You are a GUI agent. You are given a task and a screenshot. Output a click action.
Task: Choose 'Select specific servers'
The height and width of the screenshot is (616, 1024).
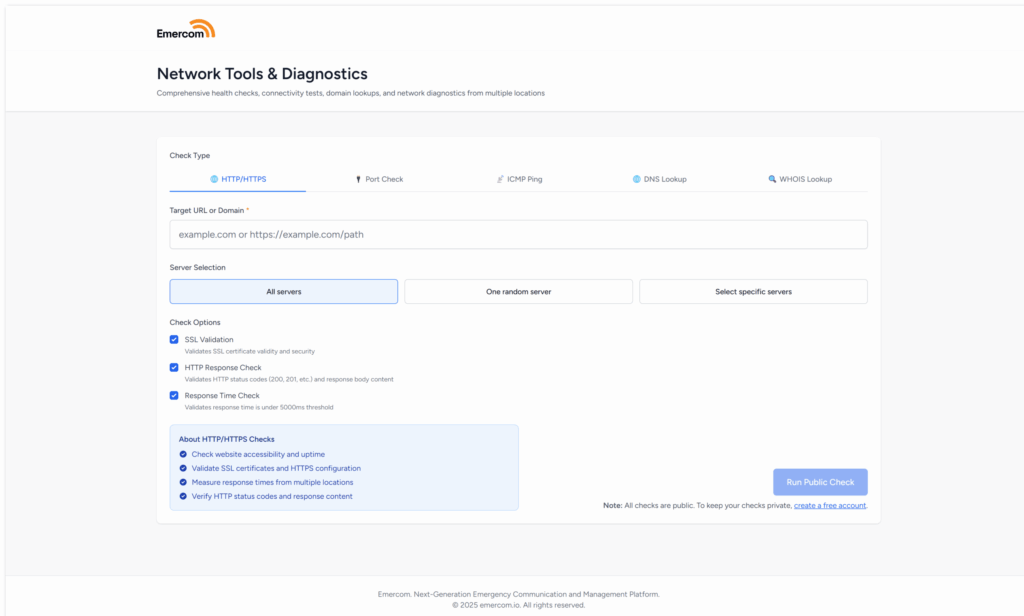pyautogui.click(x=753, y=291)
